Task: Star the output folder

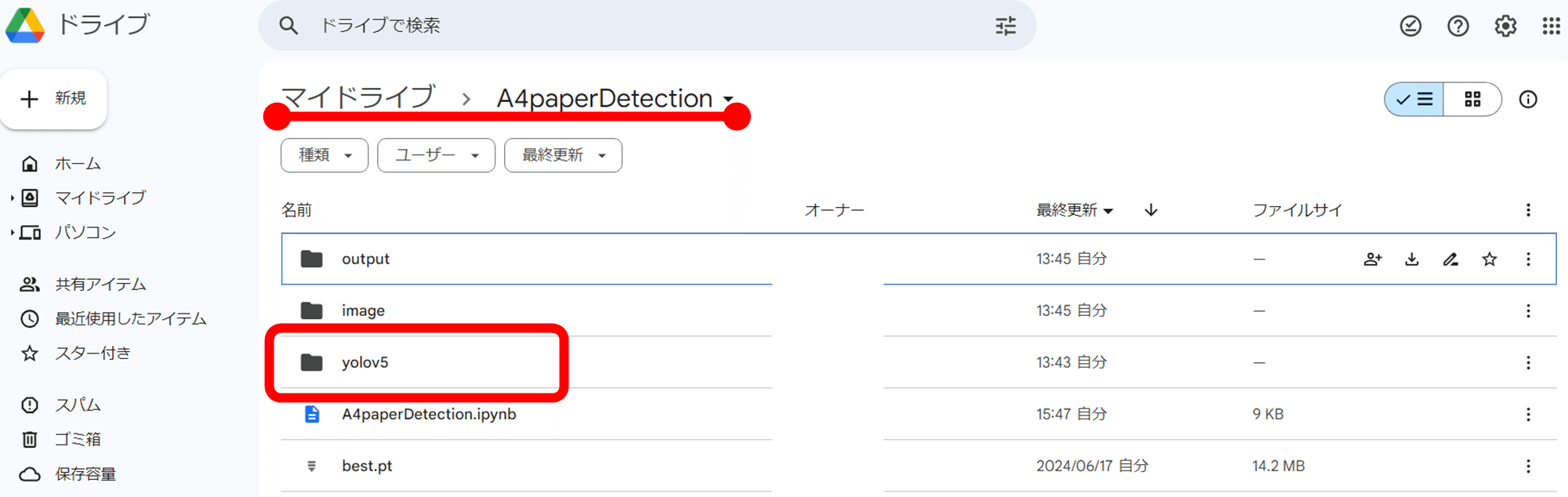Action: (x=1490, y=259)
